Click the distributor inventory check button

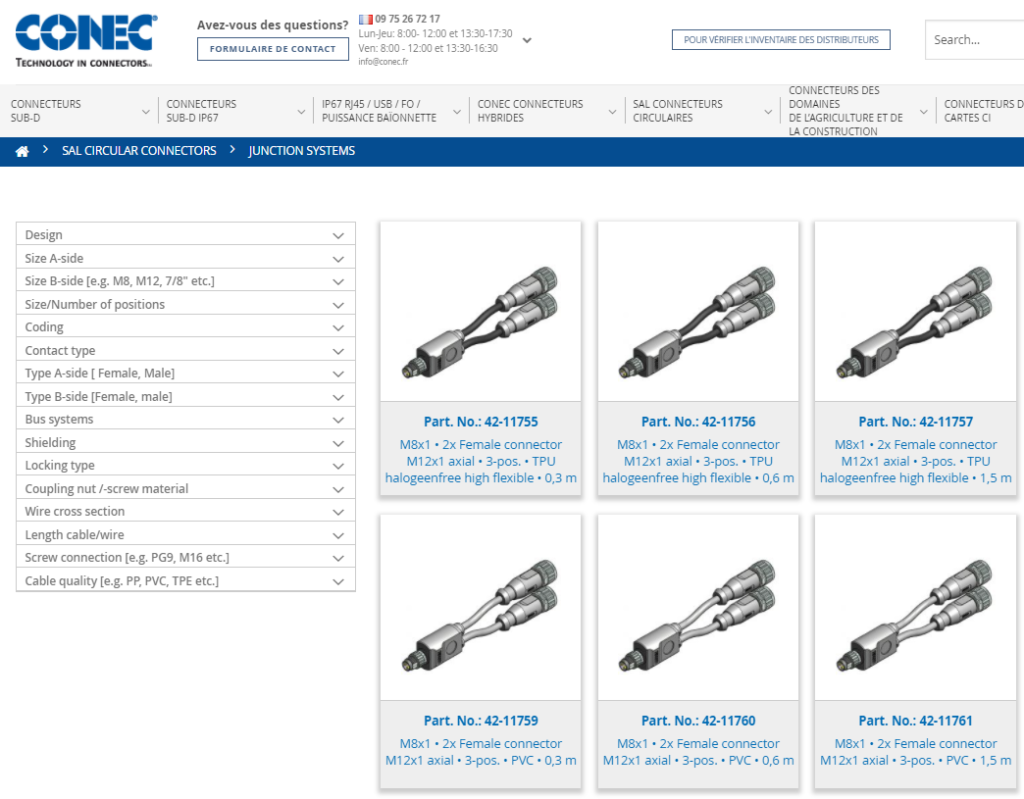[780, 40]
